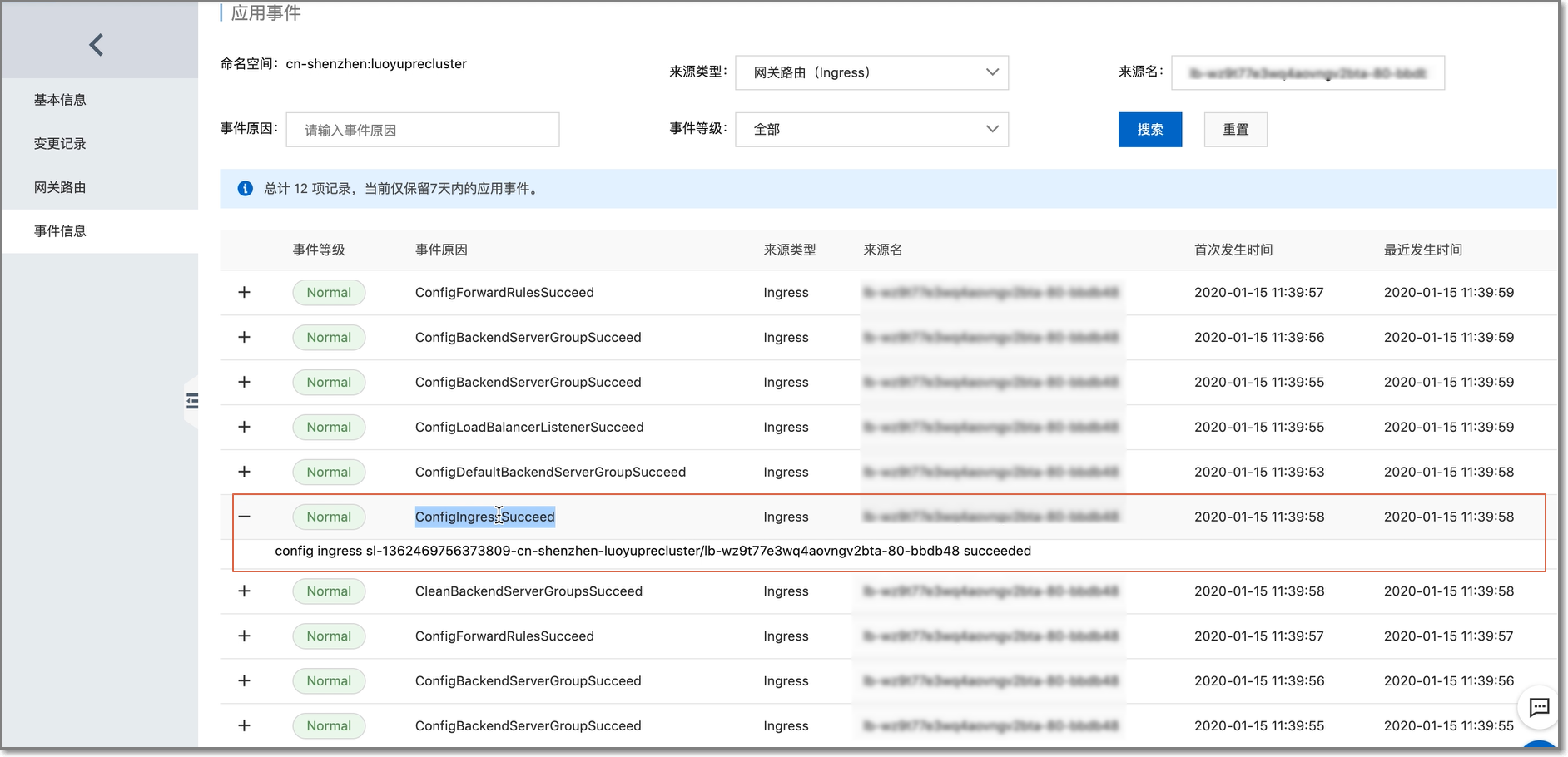Click the ConfigDefaultBackendServerGroupSucceed text

[x=550, y=473]
